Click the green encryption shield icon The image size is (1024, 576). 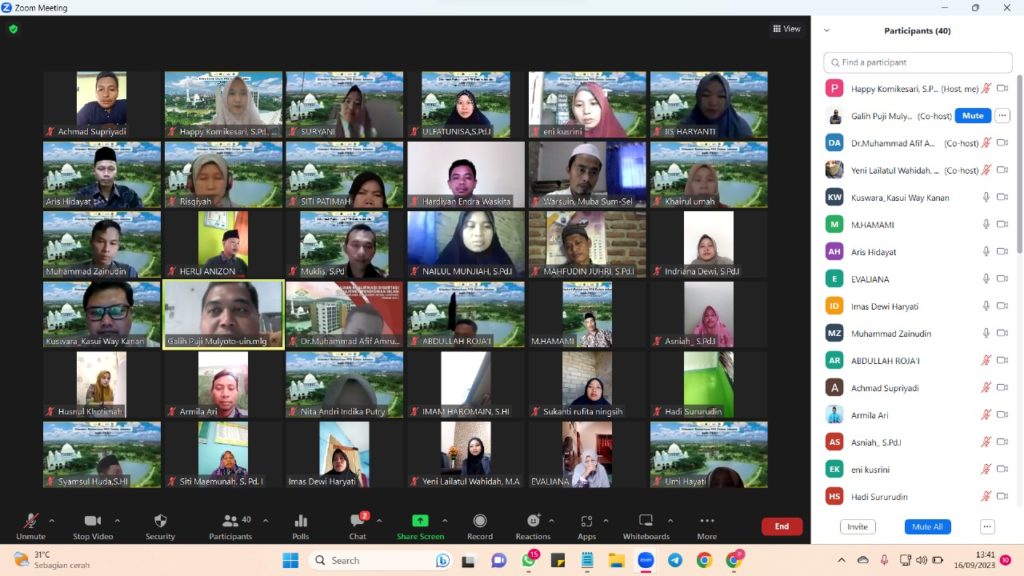click(14, 29)
